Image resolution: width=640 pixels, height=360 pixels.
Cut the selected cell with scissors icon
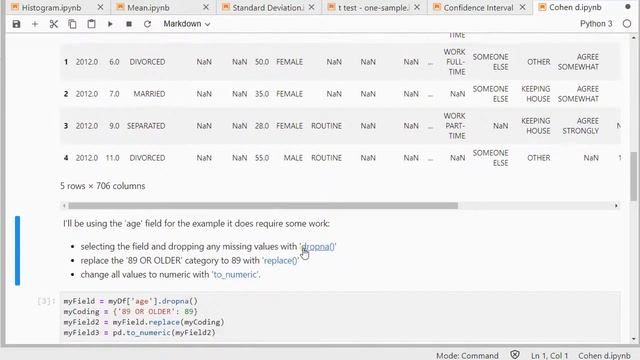click(53, 24)
